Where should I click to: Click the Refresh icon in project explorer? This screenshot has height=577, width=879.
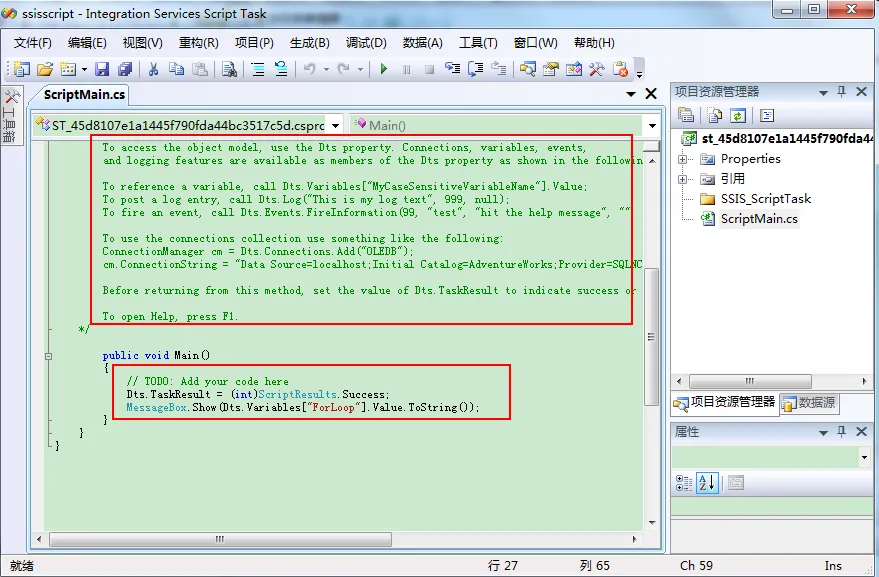[x=737, y=116]
